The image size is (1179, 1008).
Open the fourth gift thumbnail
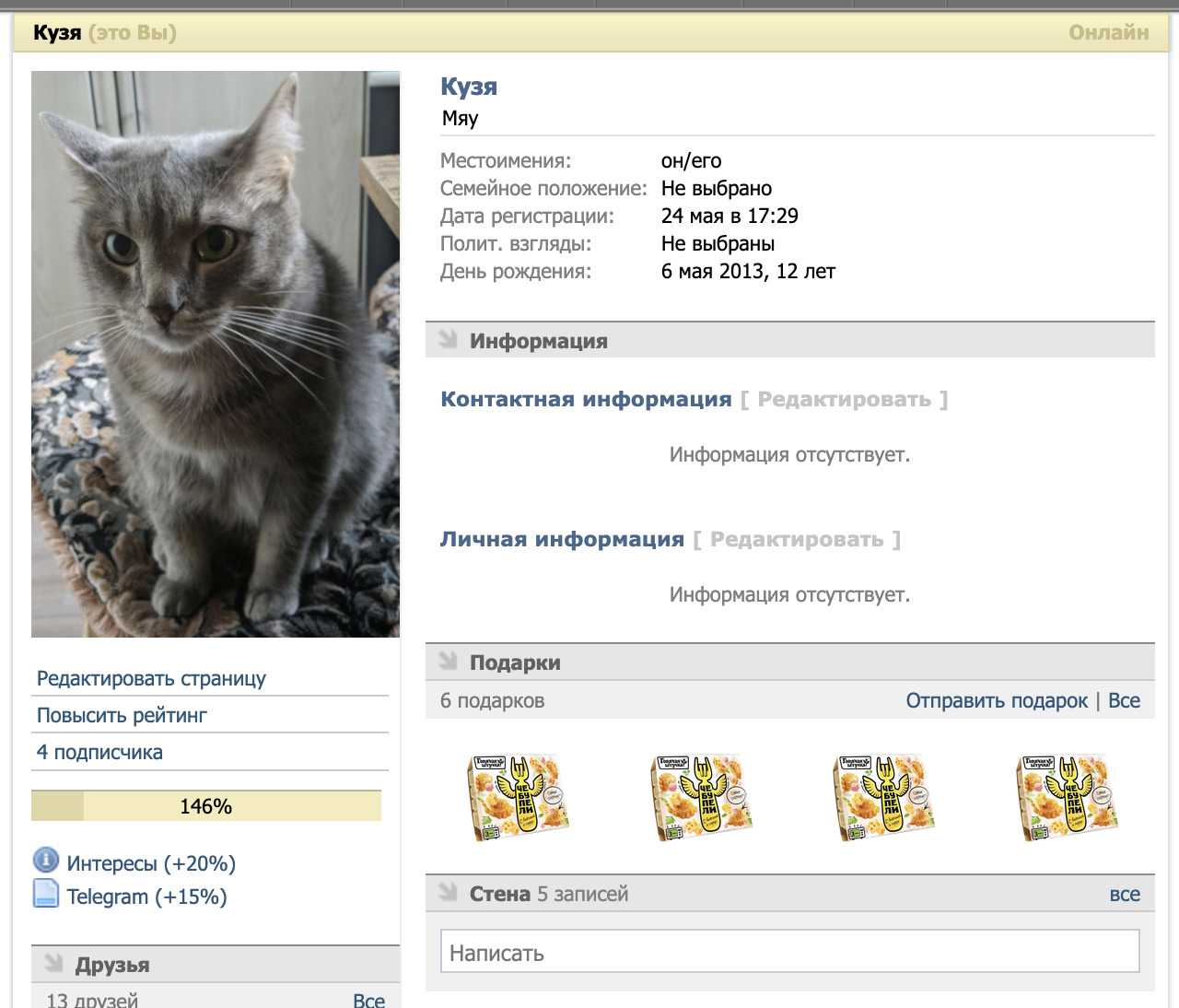point(1067,797)
